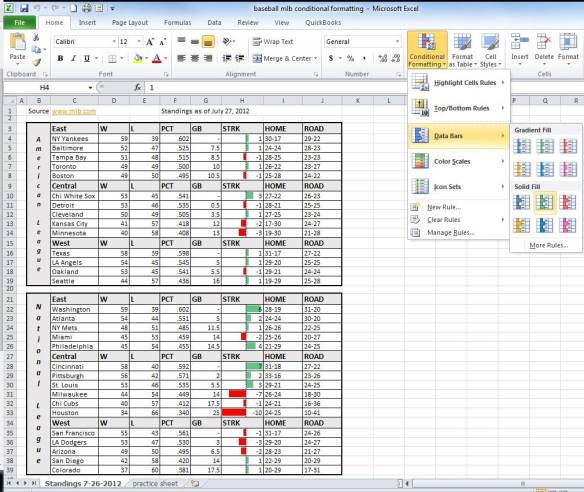Open Highlight Cells Rules submenu

tap(458, 83)
